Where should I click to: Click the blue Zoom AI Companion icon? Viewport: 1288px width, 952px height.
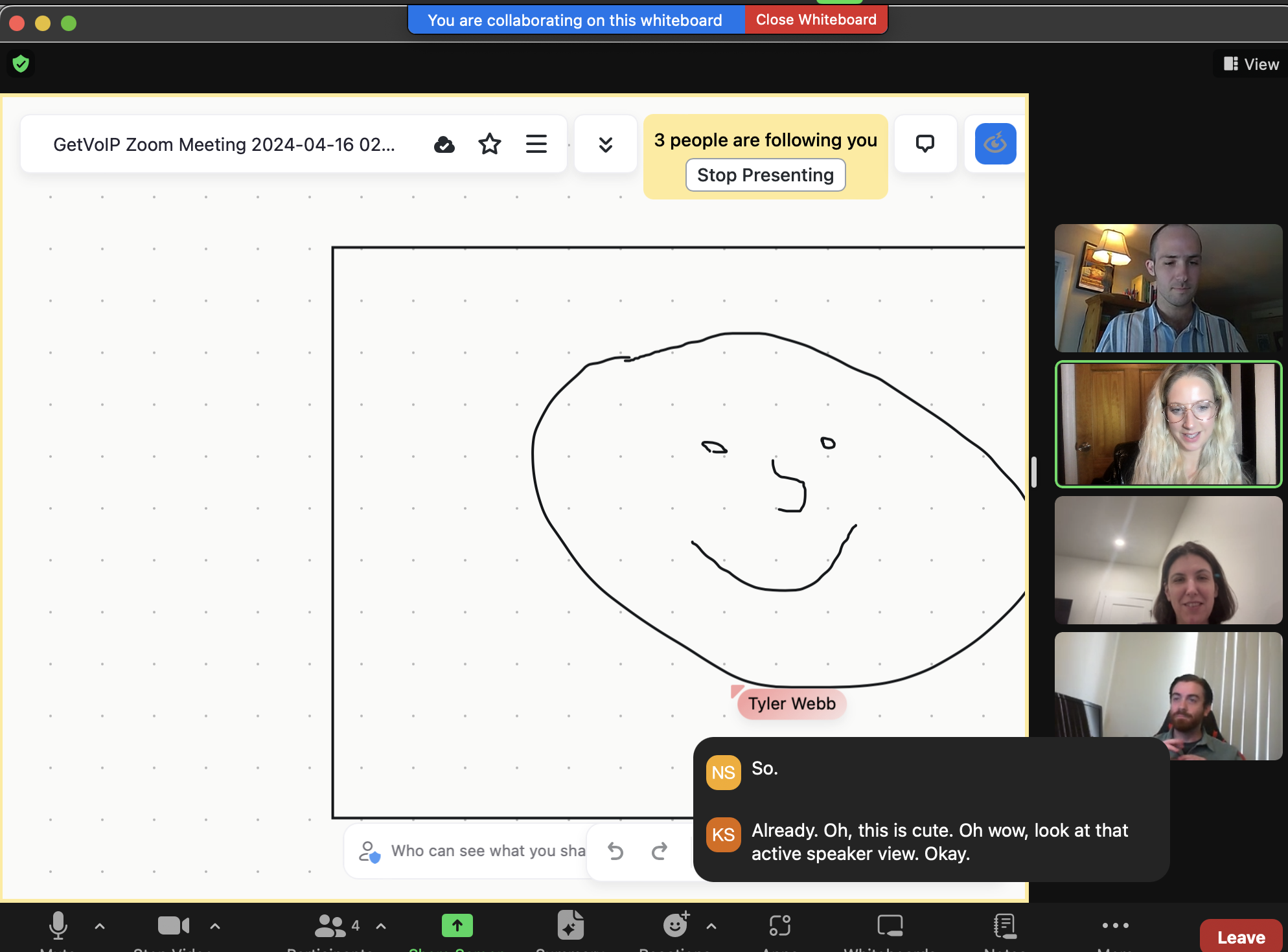point(995,143)
